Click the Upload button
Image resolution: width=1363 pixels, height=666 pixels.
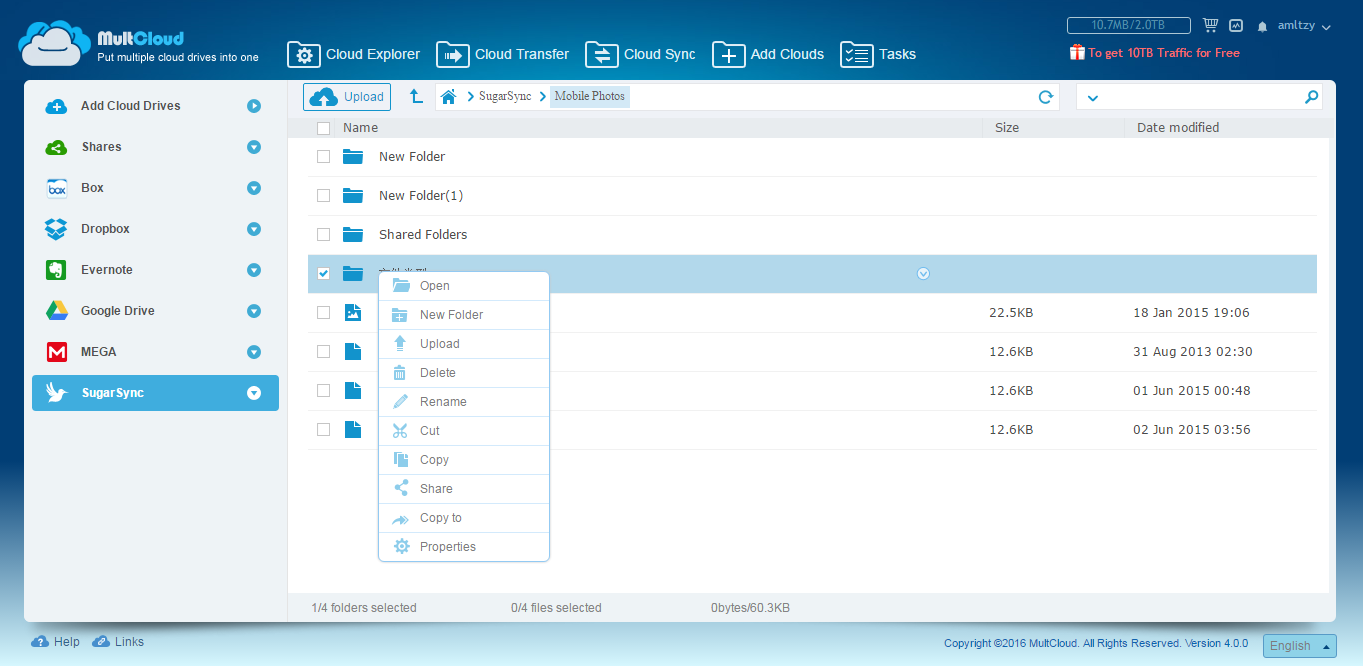point(348,97)
